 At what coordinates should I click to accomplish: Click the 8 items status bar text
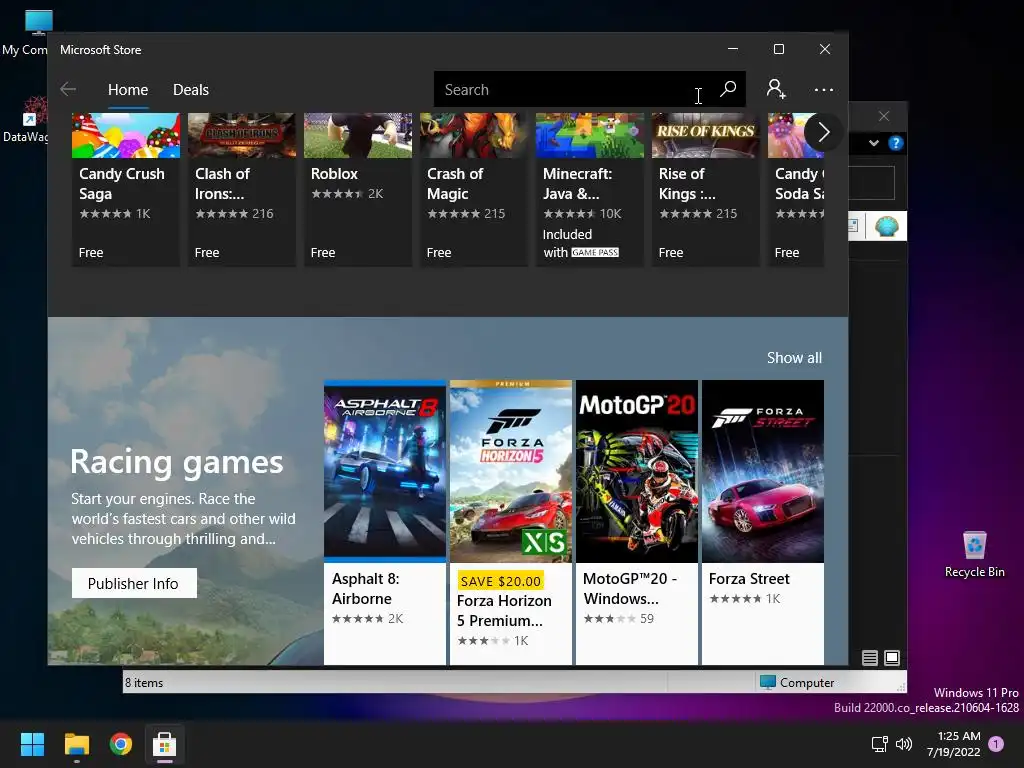click(144, 682)
